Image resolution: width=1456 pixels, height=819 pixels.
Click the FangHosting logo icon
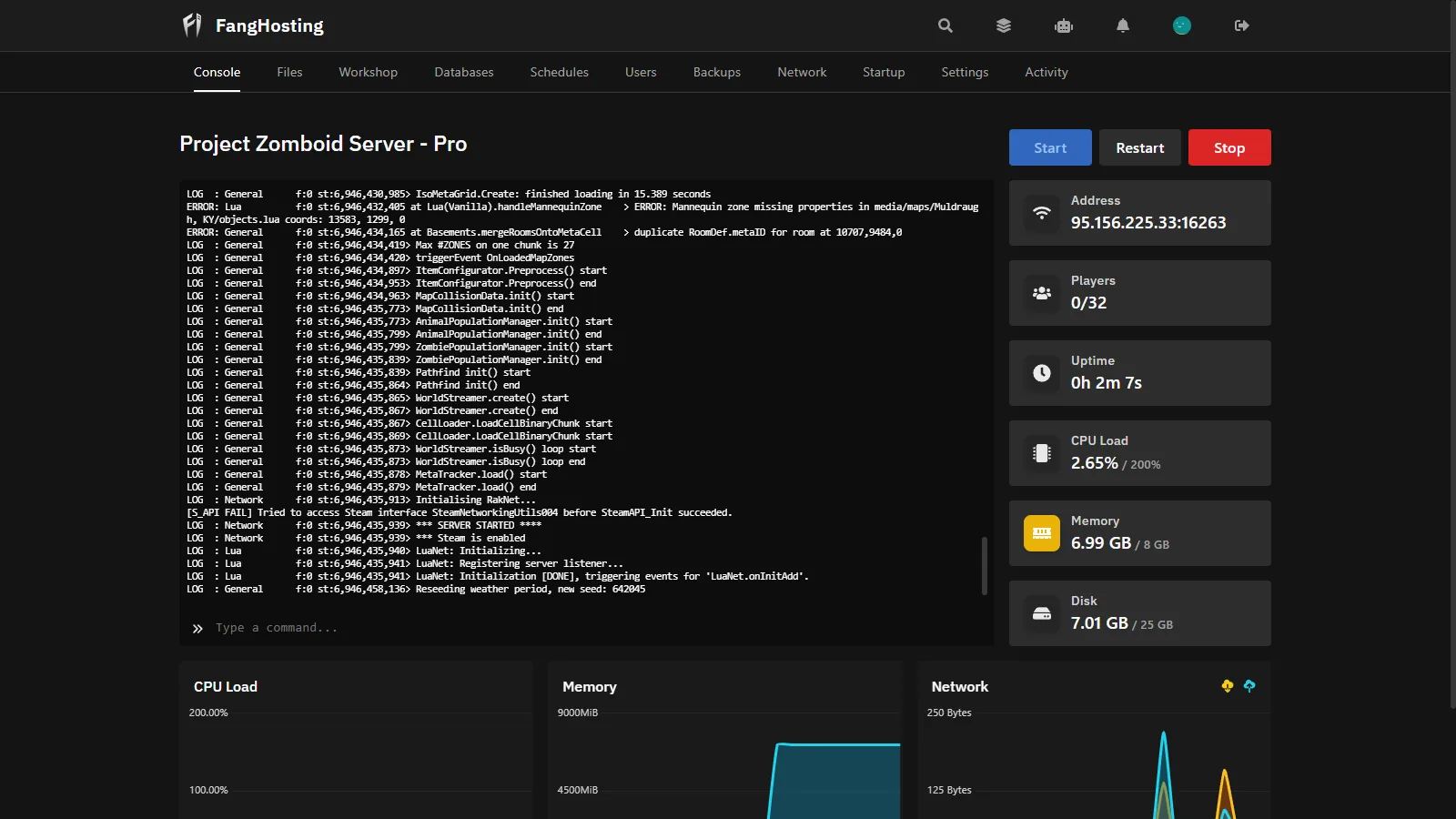point(192,25)
